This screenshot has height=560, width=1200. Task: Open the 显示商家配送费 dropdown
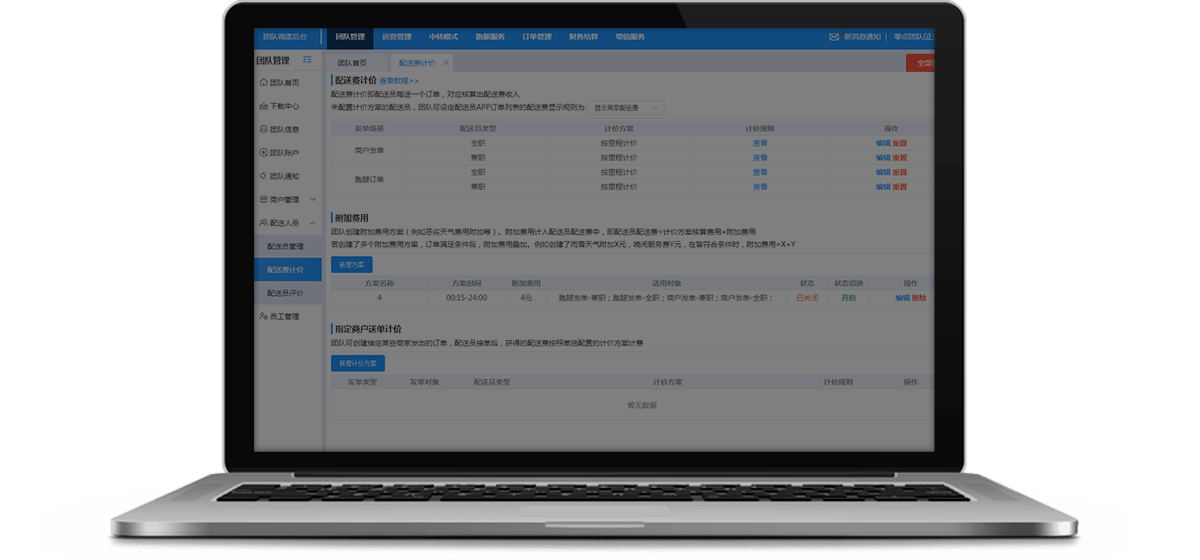coord(627,106)
